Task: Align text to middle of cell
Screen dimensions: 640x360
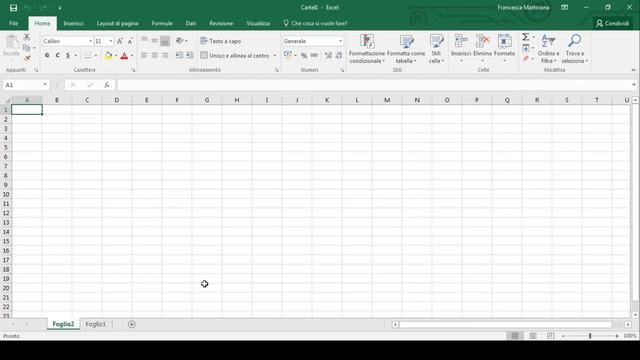Action: click(x=155, y=40)
